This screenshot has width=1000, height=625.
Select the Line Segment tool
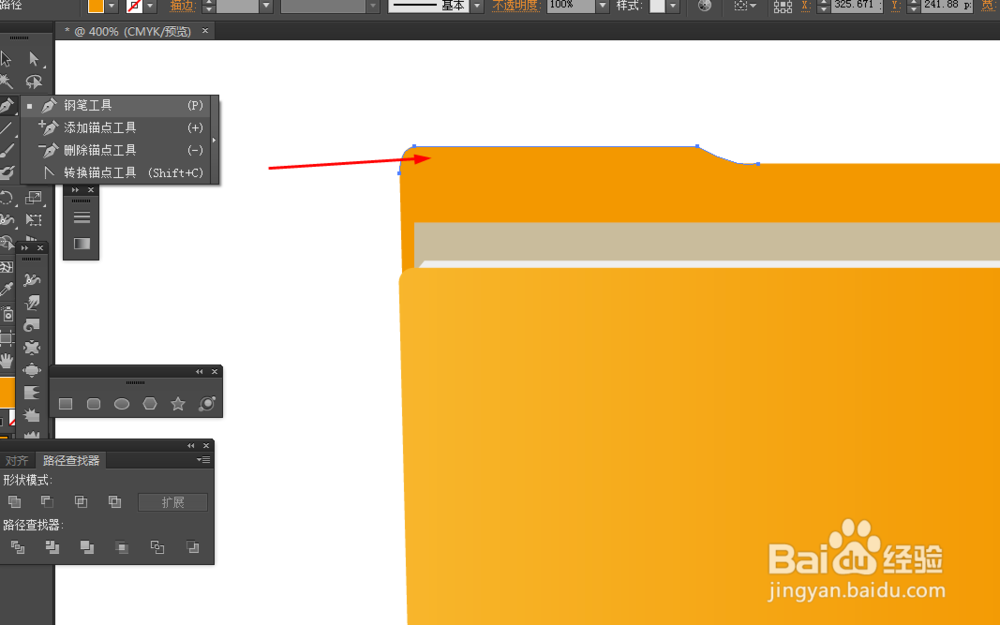tap(6, 128)
